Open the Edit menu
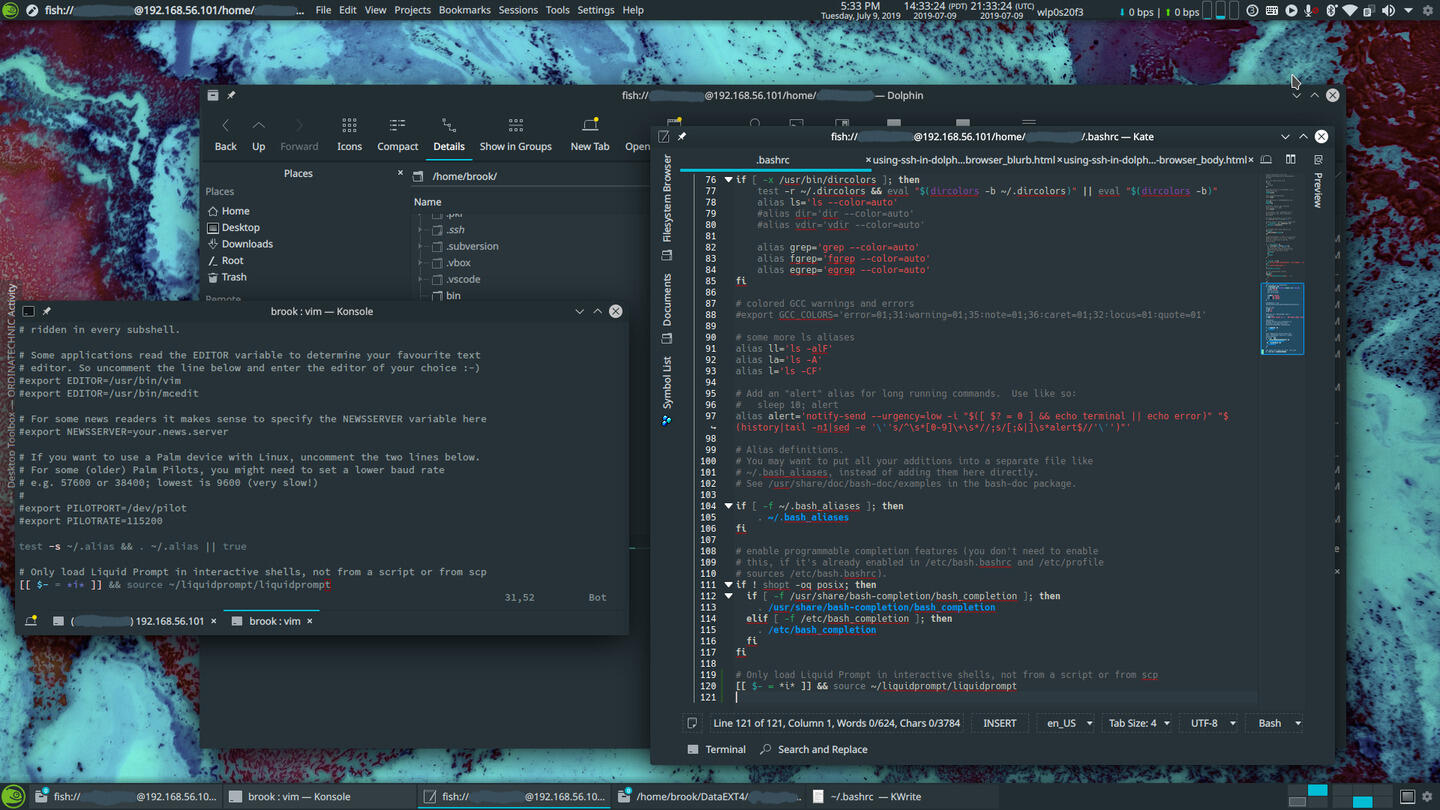Screen dimensions: 1440x810 coord(348,10)
